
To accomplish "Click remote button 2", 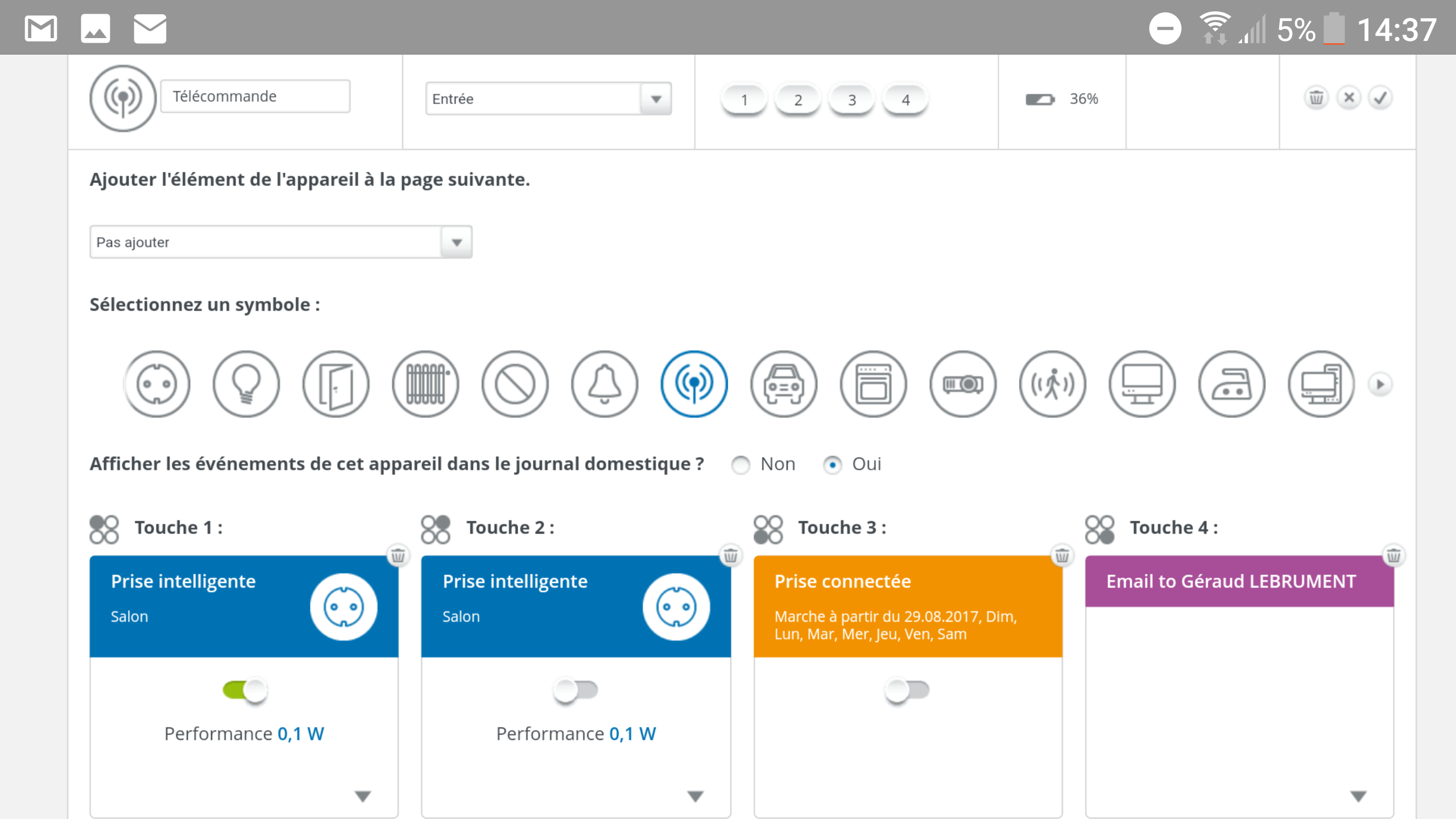I will click(x=798, y=100).
